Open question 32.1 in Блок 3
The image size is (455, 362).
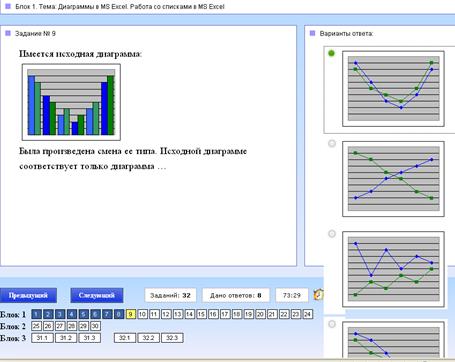click(125, 338)
